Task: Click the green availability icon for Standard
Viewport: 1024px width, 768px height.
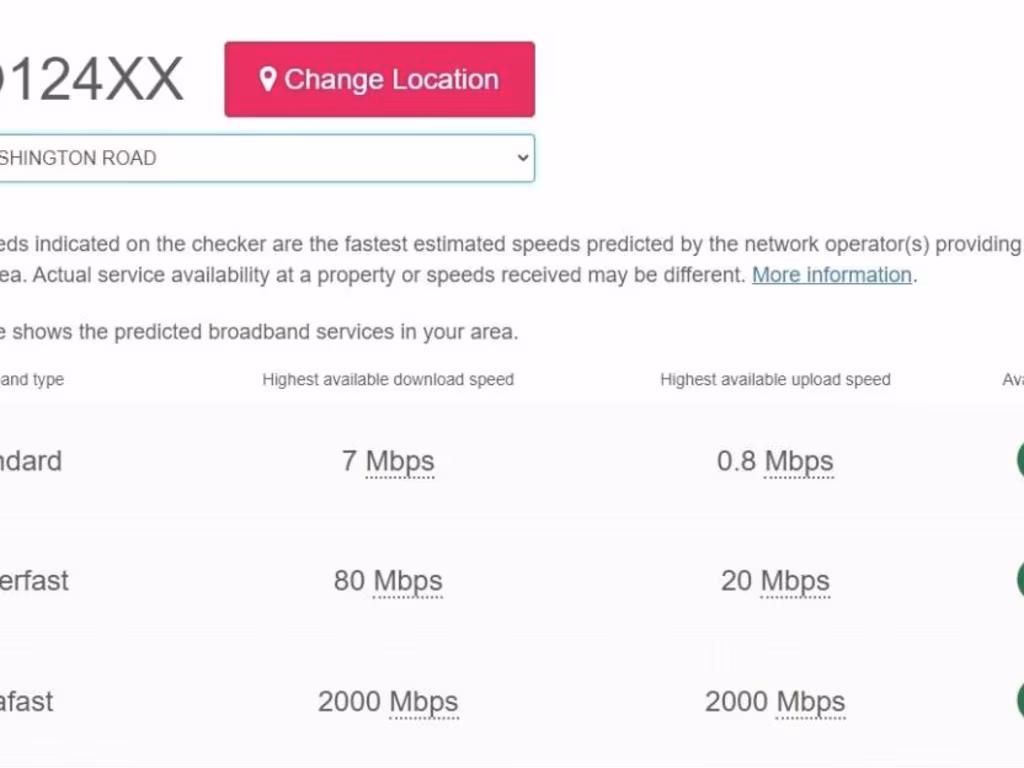Action: [x=1019, y=461]
